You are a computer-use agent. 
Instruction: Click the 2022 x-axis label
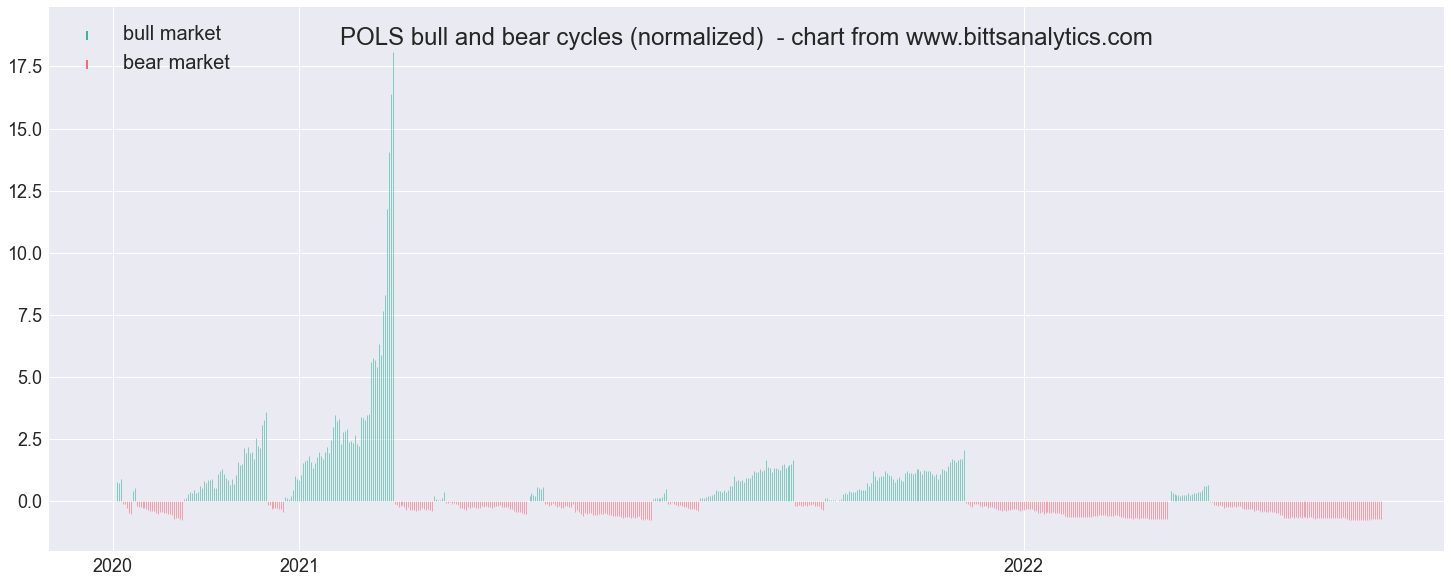pos(1025,566)
